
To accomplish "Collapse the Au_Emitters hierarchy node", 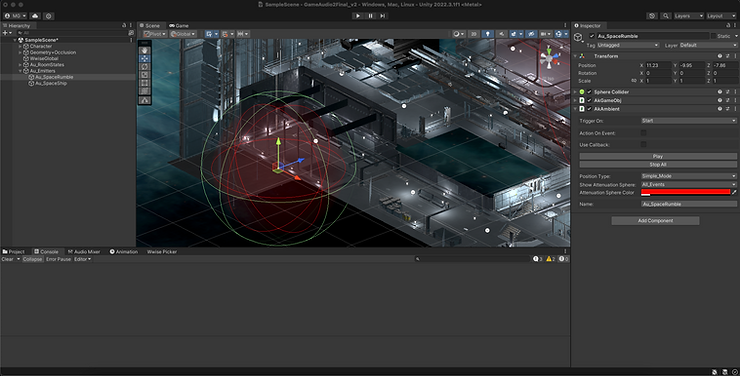I will click(20, 71).
